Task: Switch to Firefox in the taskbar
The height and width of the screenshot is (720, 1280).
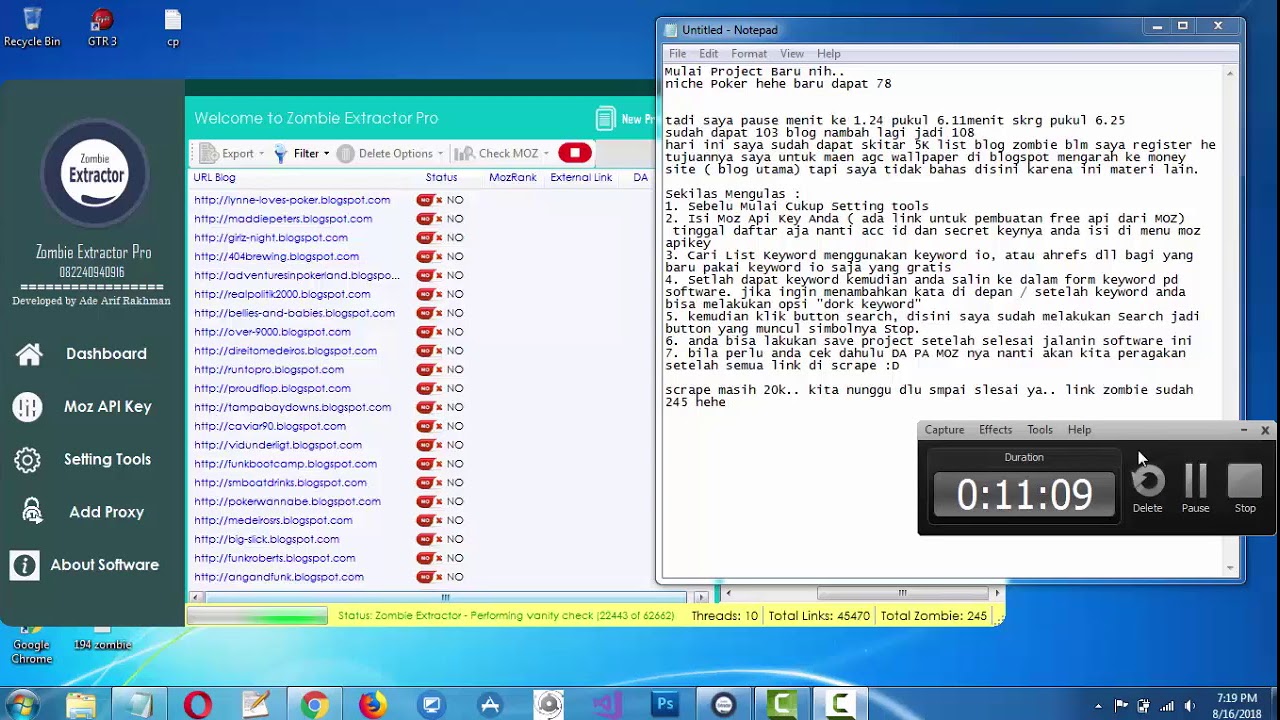Action: pyautogui.click(x=373, y=705)
